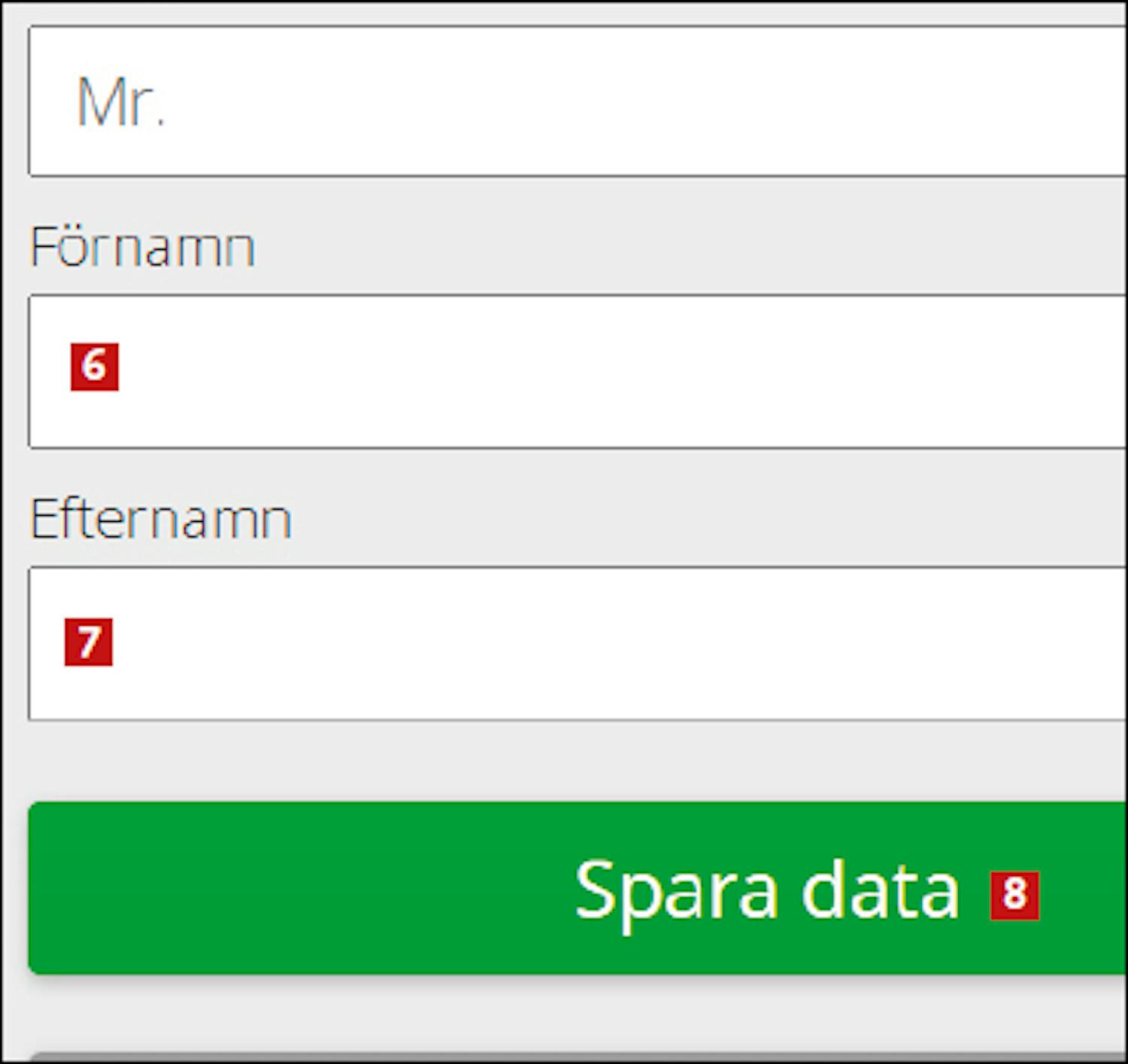Click the red number 7 badge

89,642
